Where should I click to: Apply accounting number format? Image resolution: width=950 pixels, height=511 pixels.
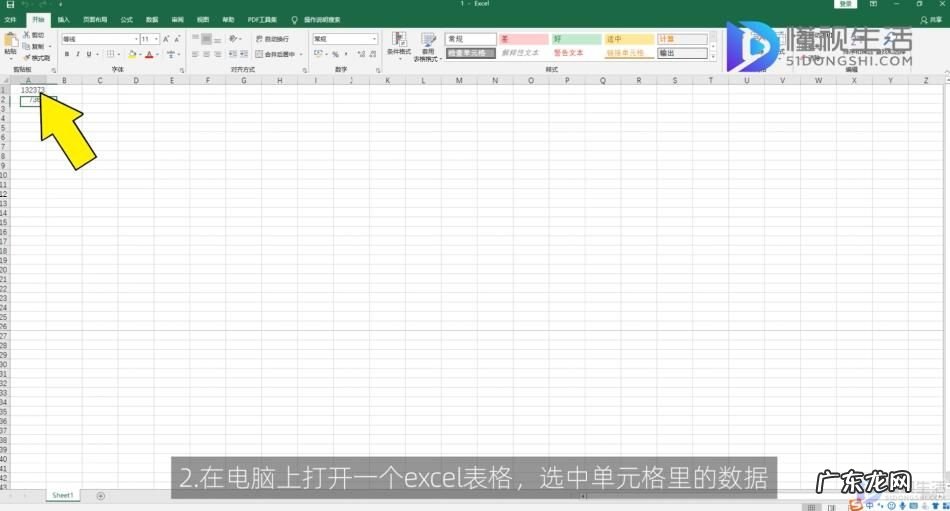pyautogui.click(x=319, y=55)
